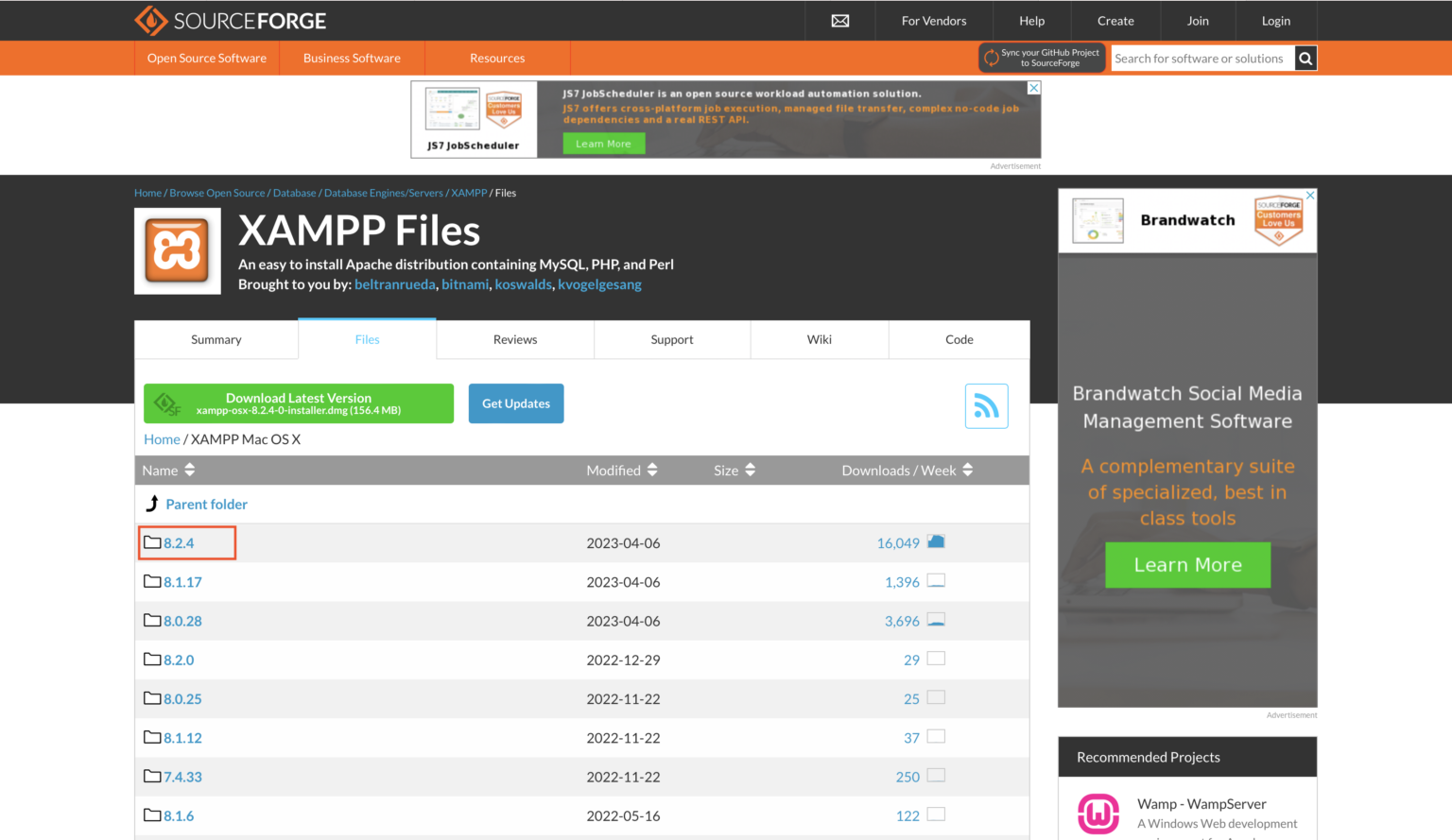Click the SourceForge logo

(x=230, y=20)
